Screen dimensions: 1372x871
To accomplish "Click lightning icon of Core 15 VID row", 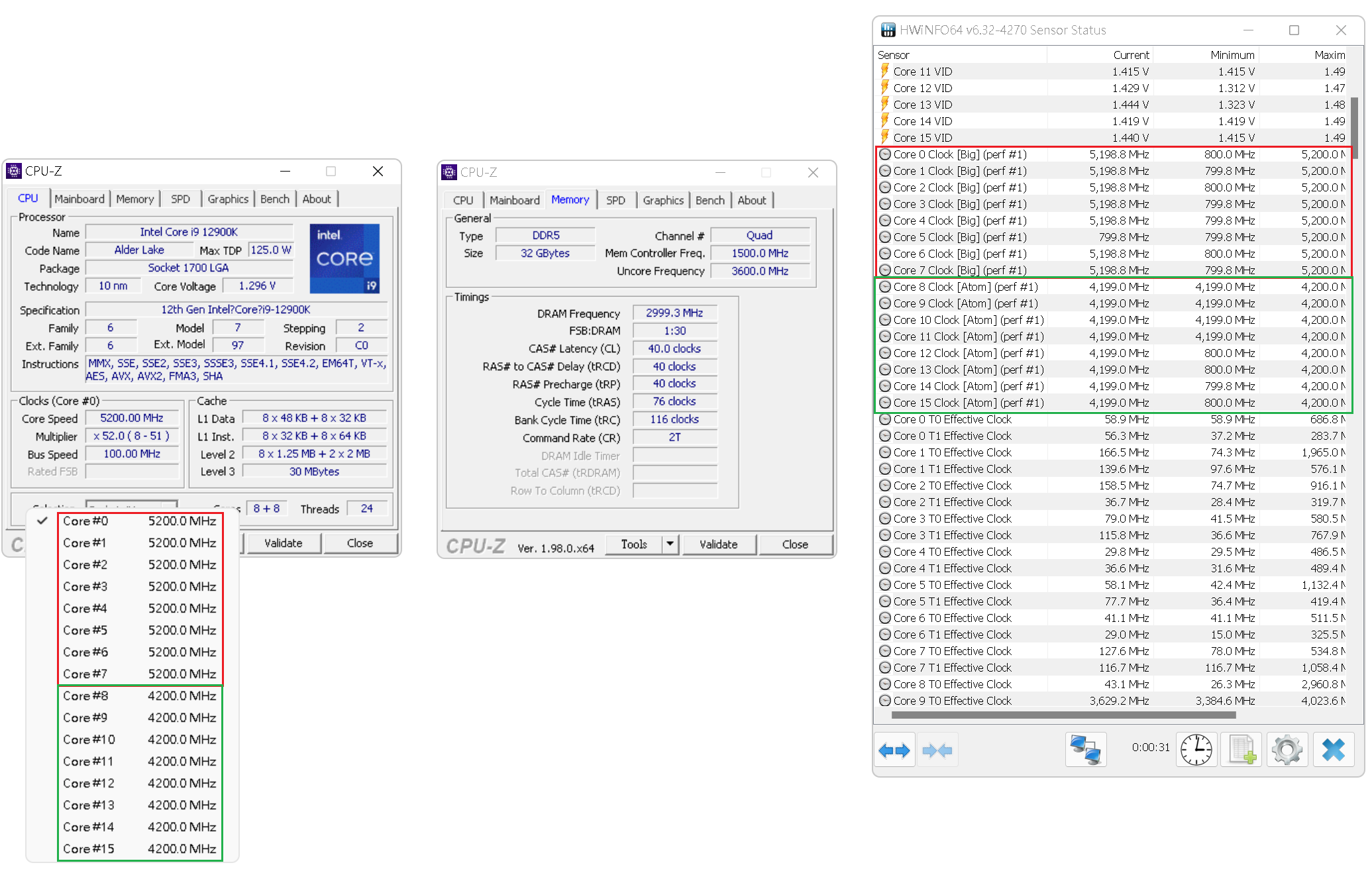I will pos(884,137).
